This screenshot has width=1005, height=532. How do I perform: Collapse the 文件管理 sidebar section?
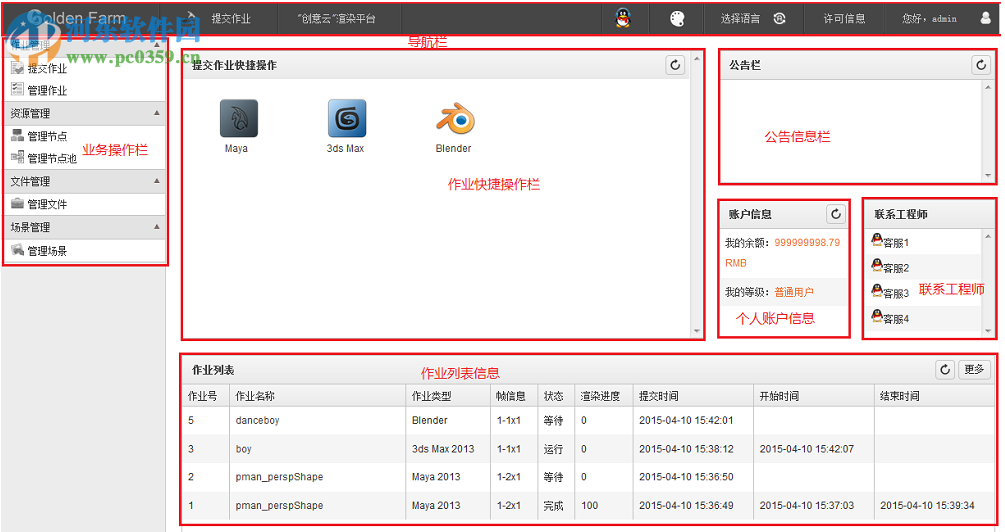[x=157, y=181]
